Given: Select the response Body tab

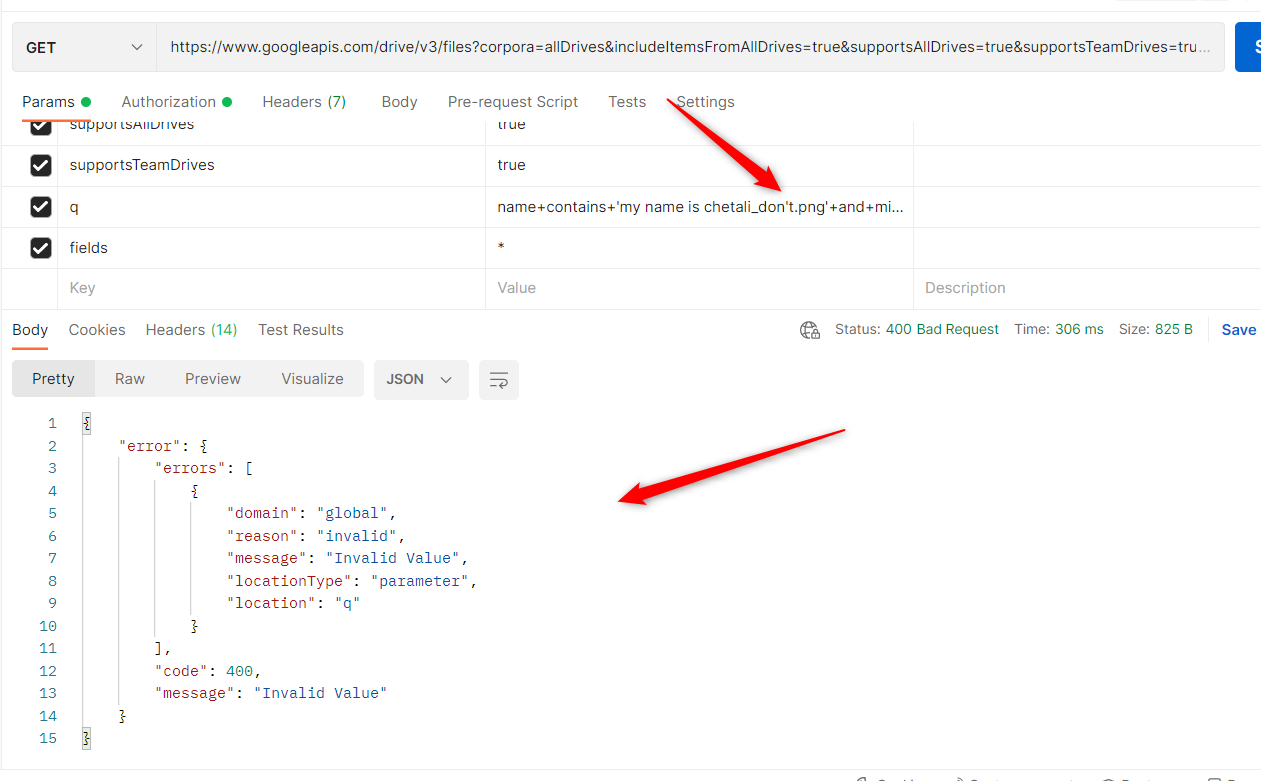Looking at the screenshot, I should coord(30,330).
